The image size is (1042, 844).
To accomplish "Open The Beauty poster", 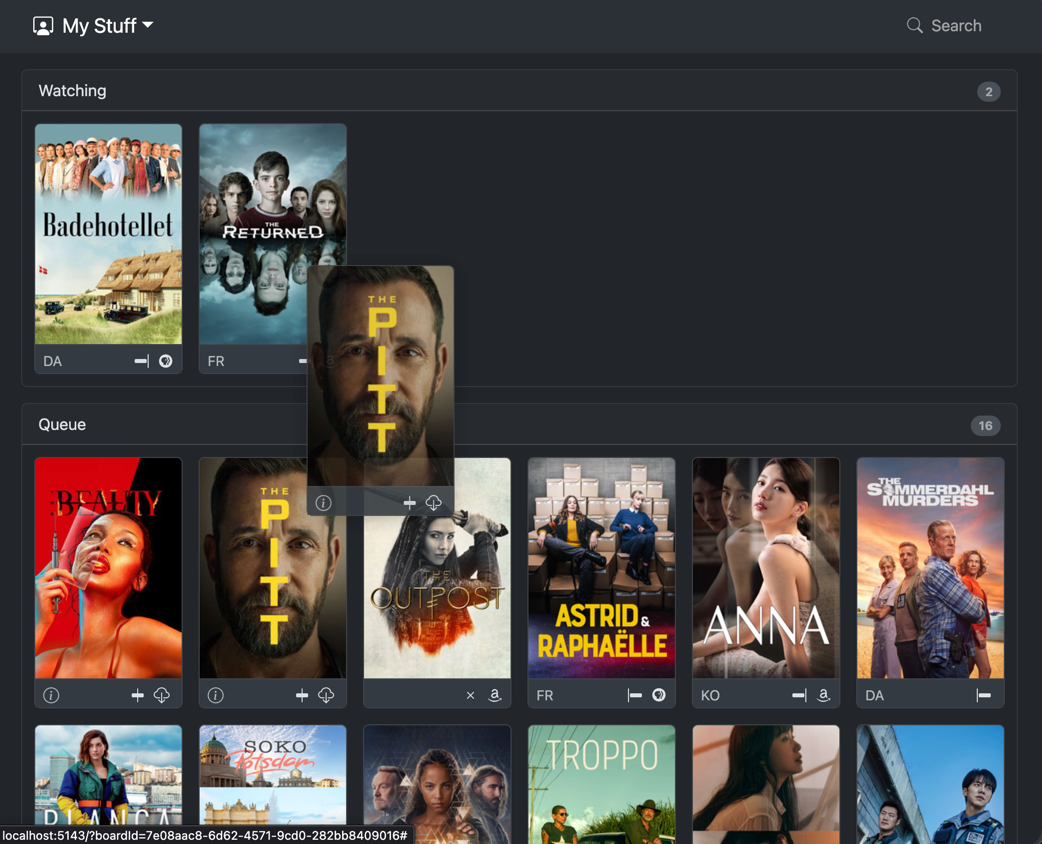I will tap(108, 568).
